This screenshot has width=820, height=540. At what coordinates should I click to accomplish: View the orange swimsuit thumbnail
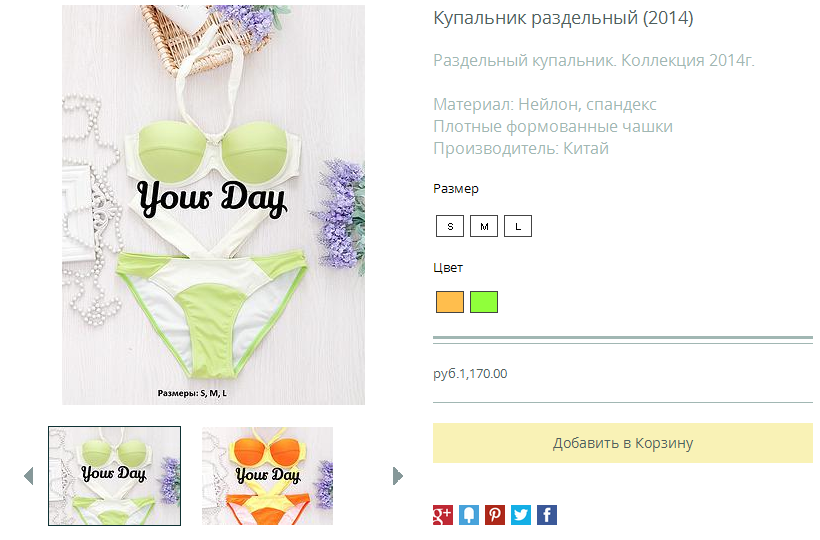(x=267, y=476)
